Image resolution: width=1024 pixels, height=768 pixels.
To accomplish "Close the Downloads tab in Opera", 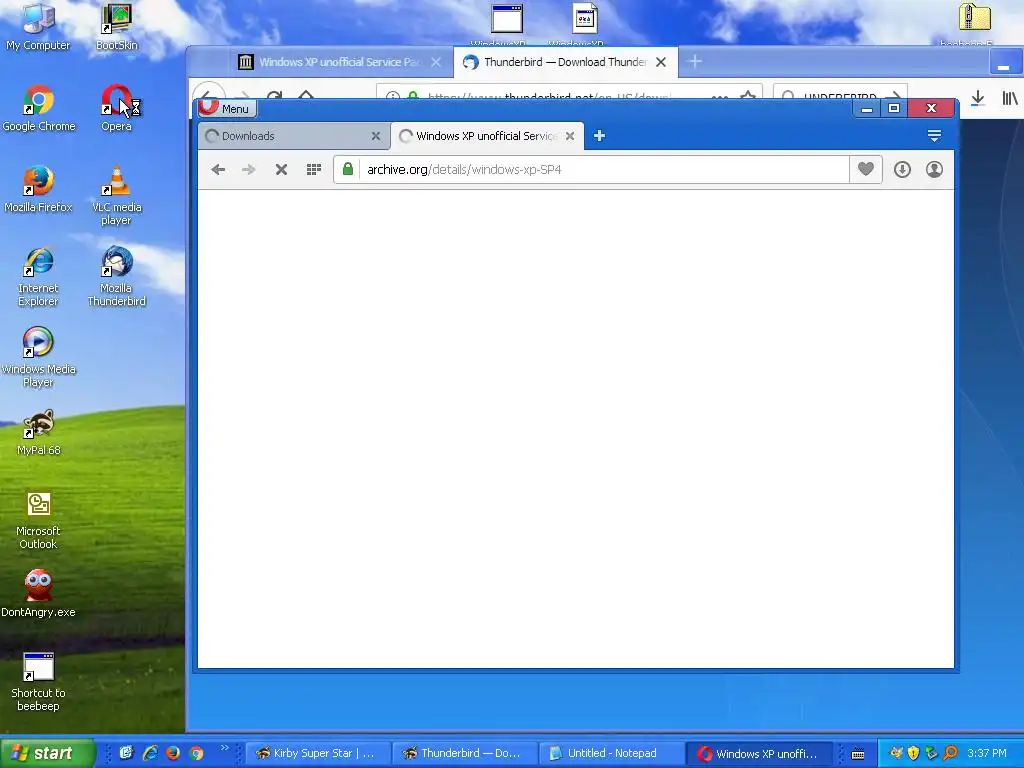I will pos(376,136).
